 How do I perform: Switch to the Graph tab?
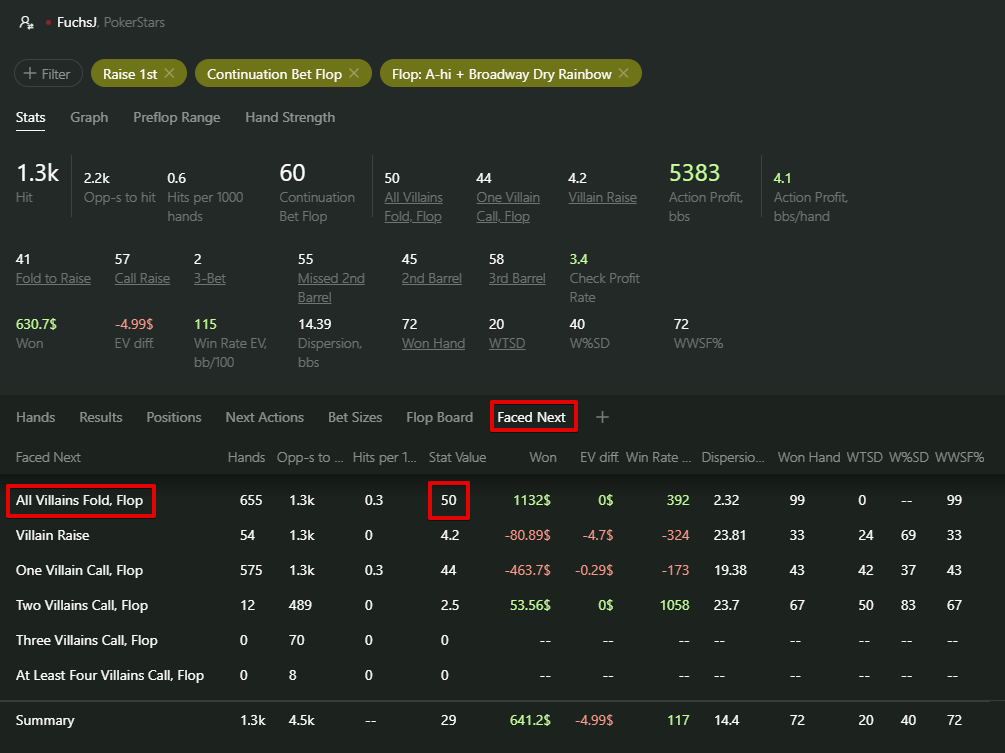89,117
